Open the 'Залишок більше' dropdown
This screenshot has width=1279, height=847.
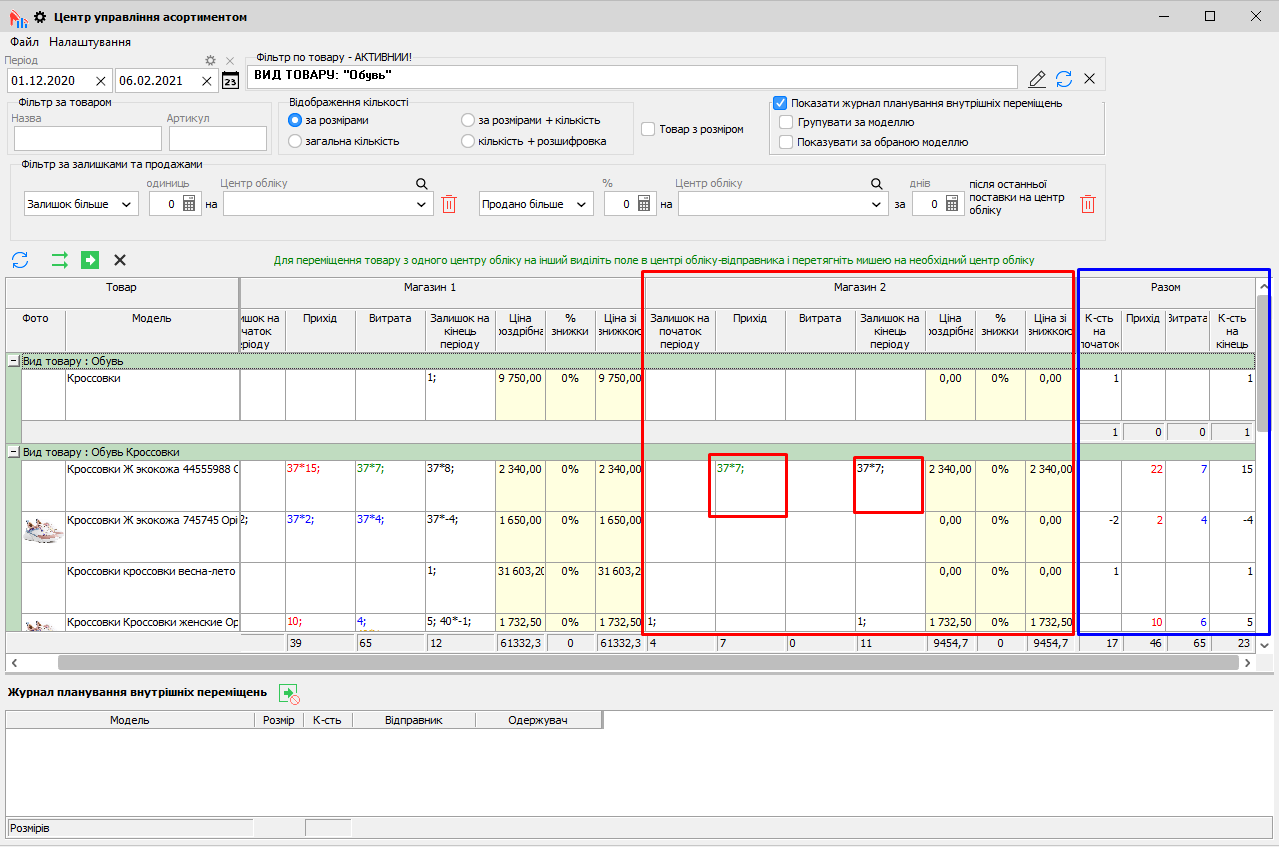pos(81,204)
